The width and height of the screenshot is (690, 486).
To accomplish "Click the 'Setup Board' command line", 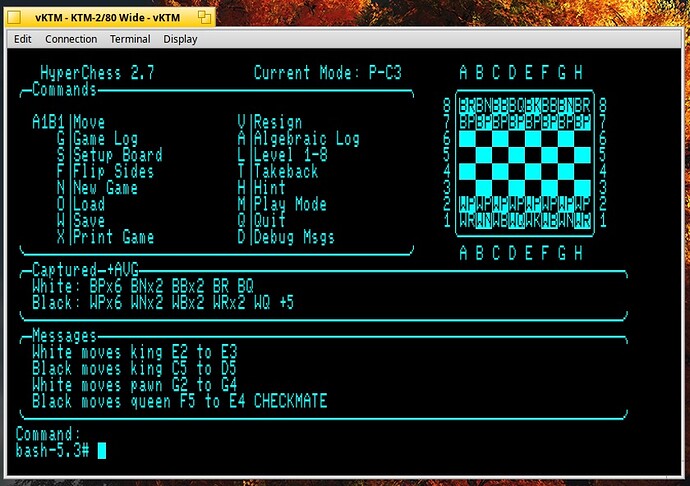I will pos(110,155).
